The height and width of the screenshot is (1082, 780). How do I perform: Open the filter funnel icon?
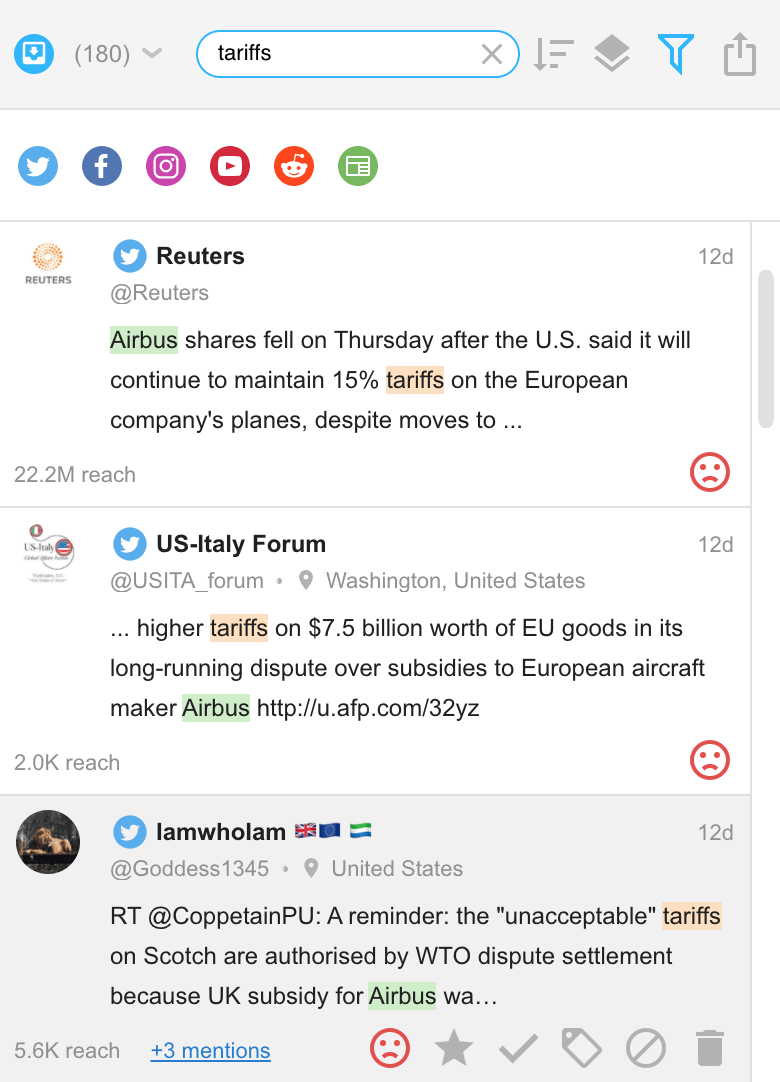coord(675,54)
